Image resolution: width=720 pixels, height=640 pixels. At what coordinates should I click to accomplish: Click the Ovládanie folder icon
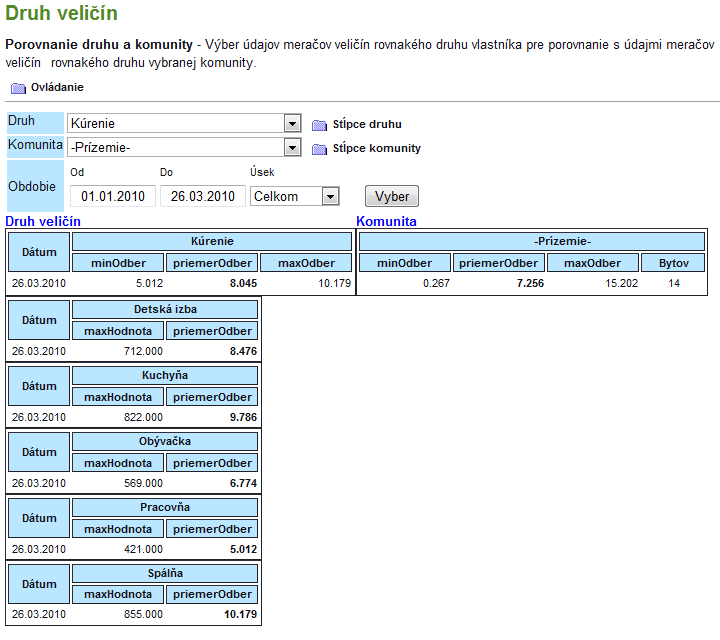(18, 87)
